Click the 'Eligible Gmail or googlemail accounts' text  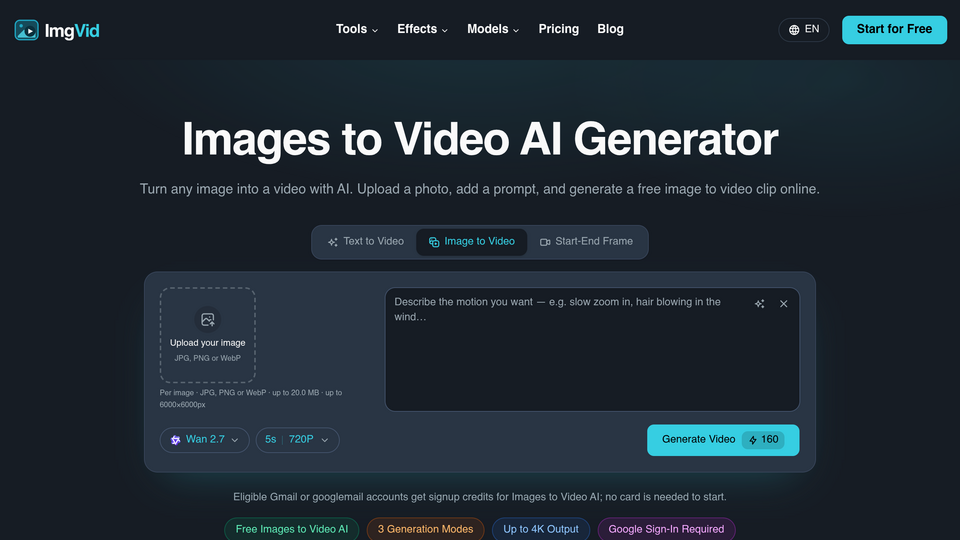pos(480,497)
